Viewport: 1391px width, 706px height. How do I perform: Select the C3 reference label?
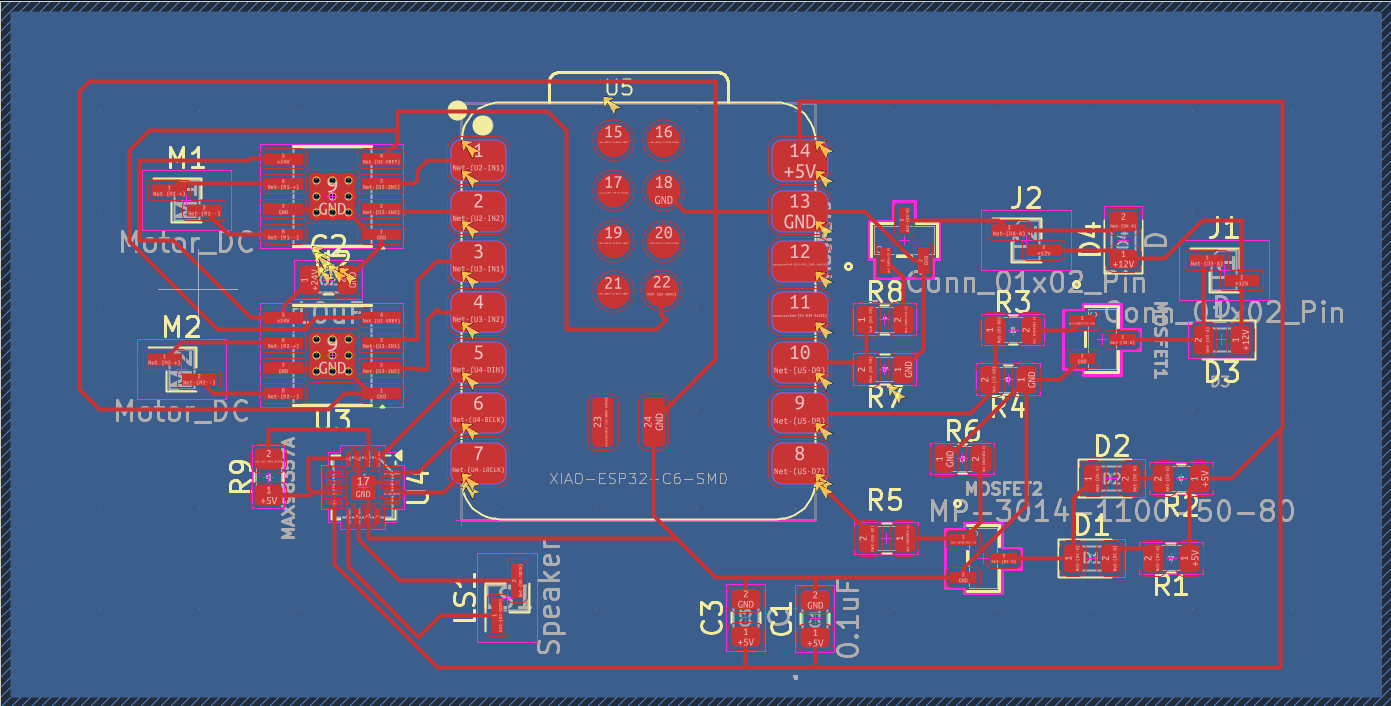[x=711, y=617]
